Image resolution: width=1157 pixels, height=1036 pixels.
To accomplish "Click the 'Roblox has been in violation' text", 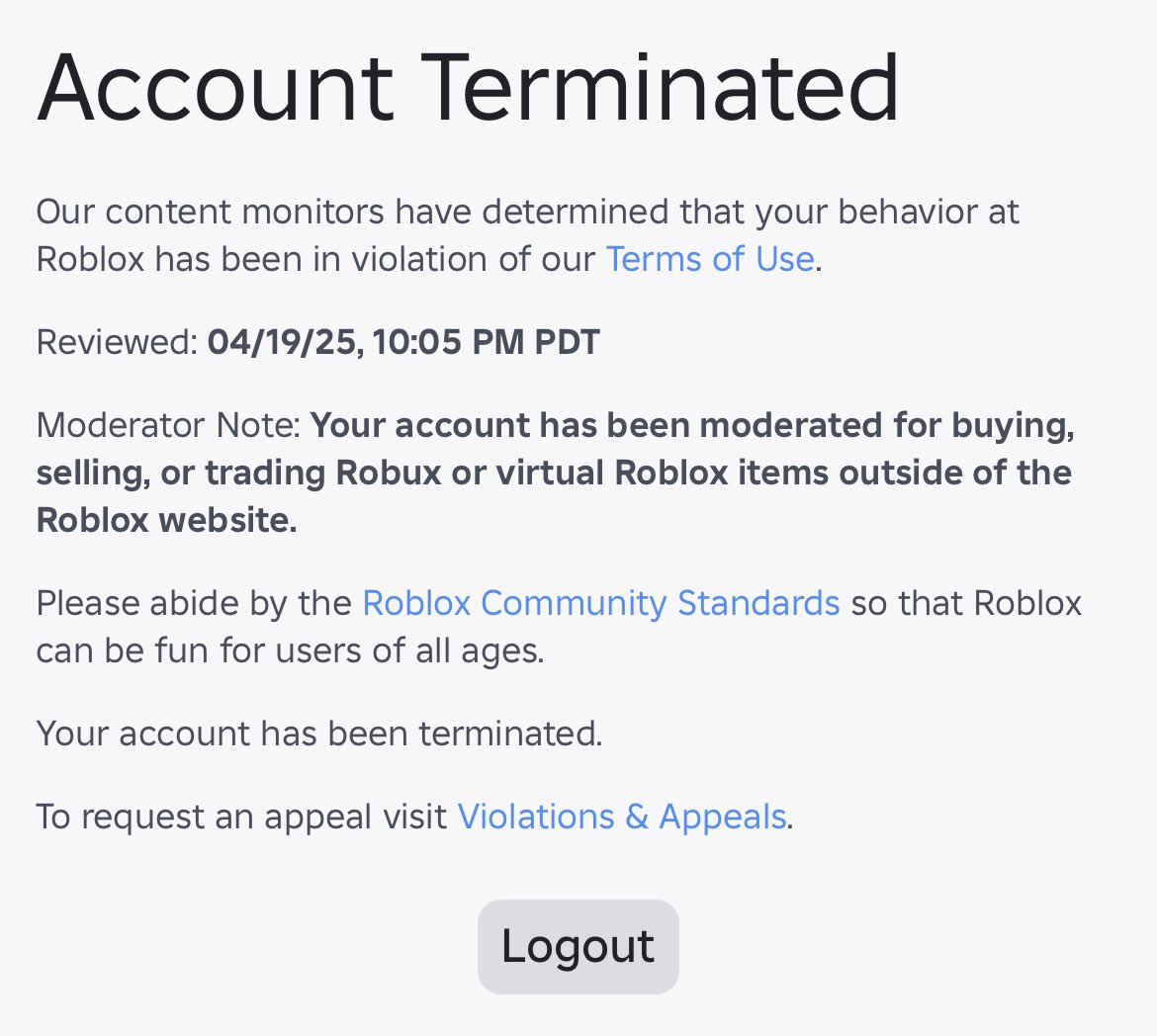I will pyautogui.click(x=315, y=260).
